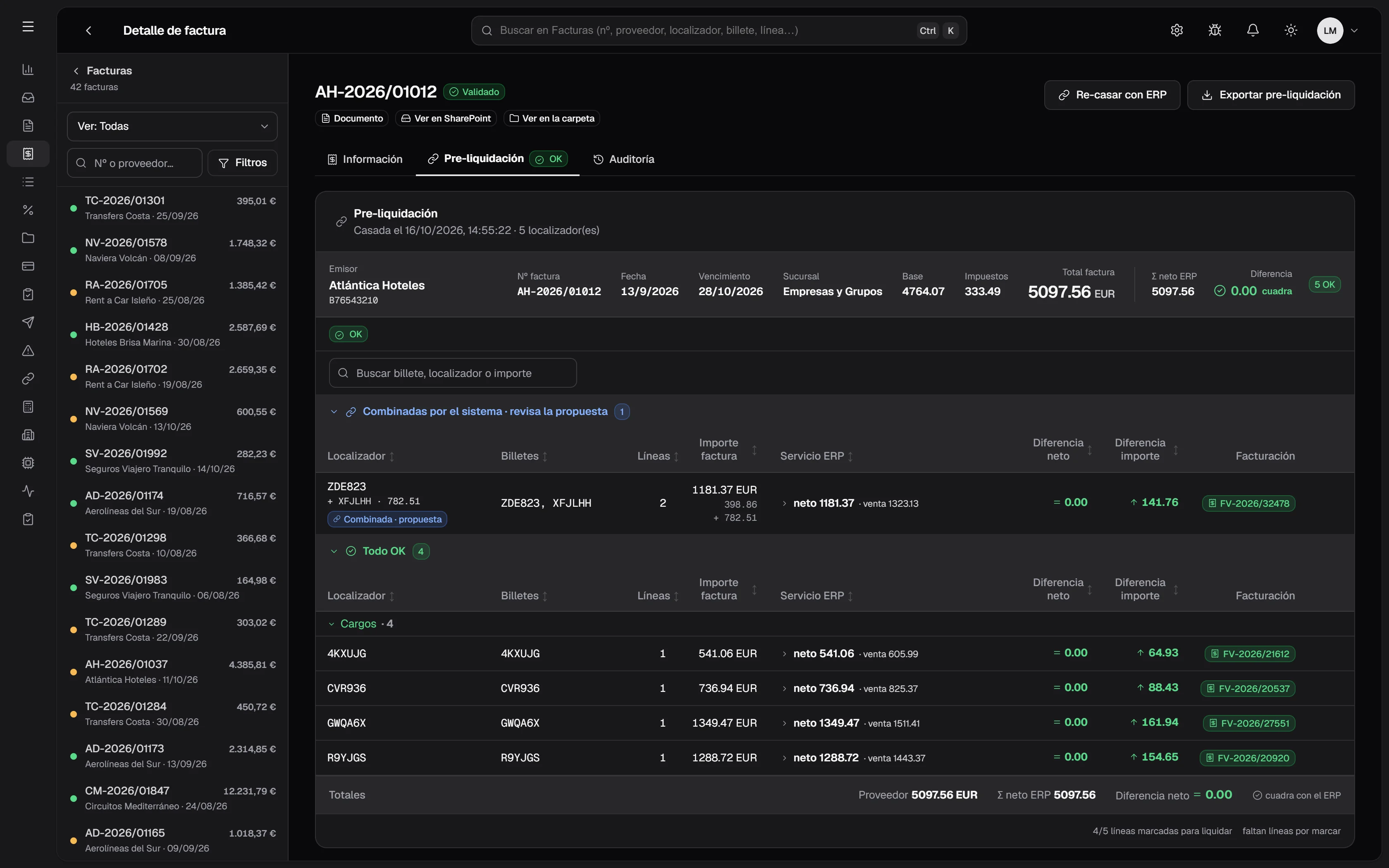This screenshot has width=1389, height=868.
Task: Focus the 'Buscar billete, localizador o importe' field
Action: tap(453, 373)
